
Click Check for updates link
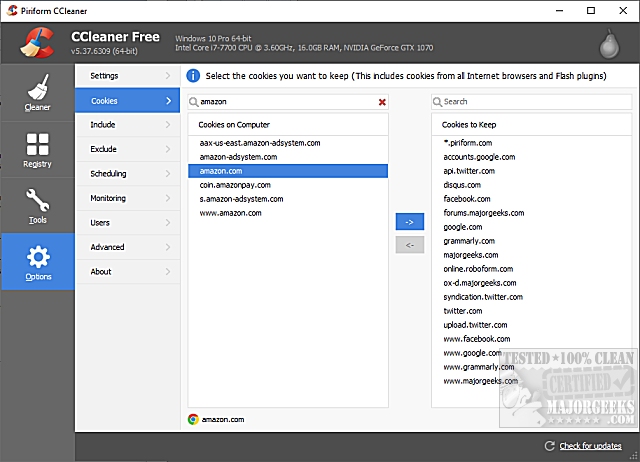pos(596,446)
